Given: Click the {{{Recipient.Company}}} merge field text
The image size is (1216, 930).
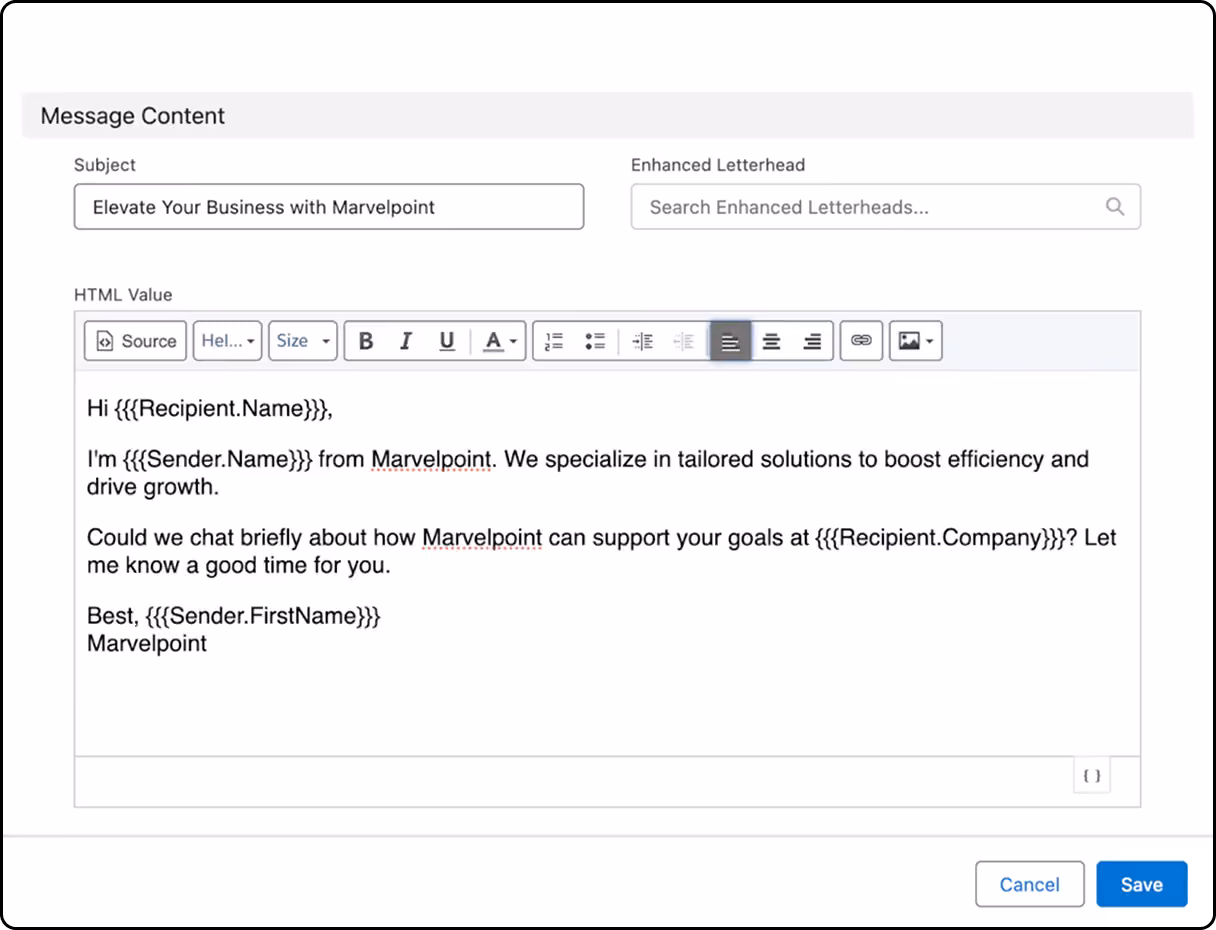Looking at the screenshot, I should pos(941,537).
